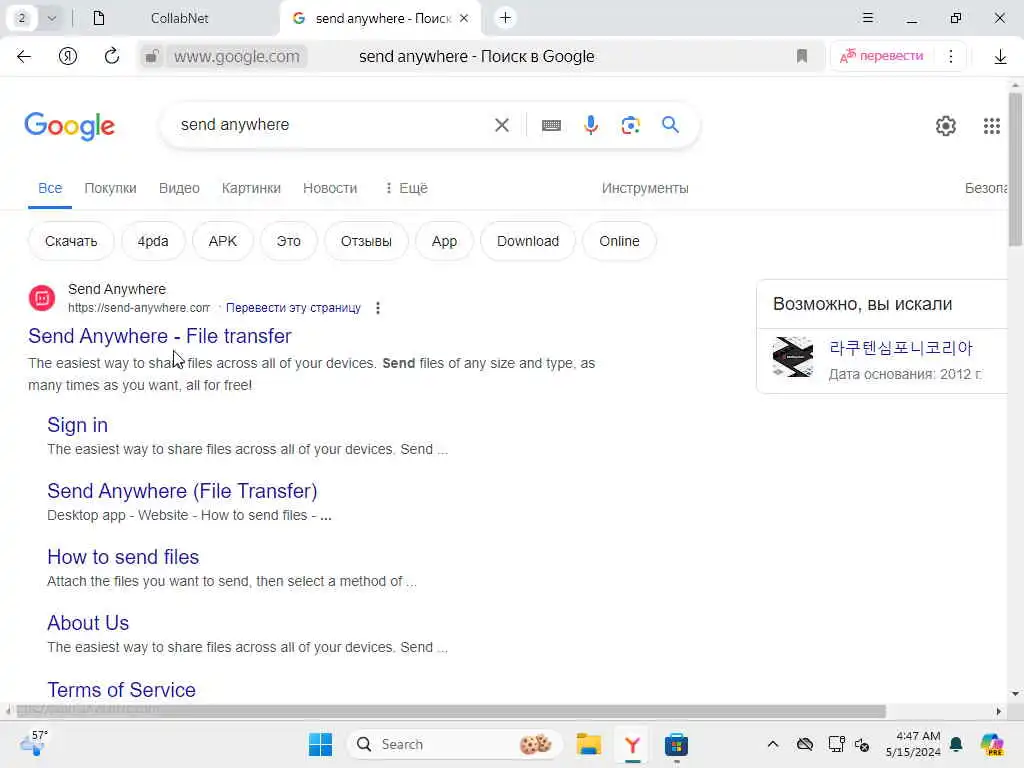Select the Все results tab
Image resolution: width=1024 pixels, height=768 pixels.
[50, 188]
